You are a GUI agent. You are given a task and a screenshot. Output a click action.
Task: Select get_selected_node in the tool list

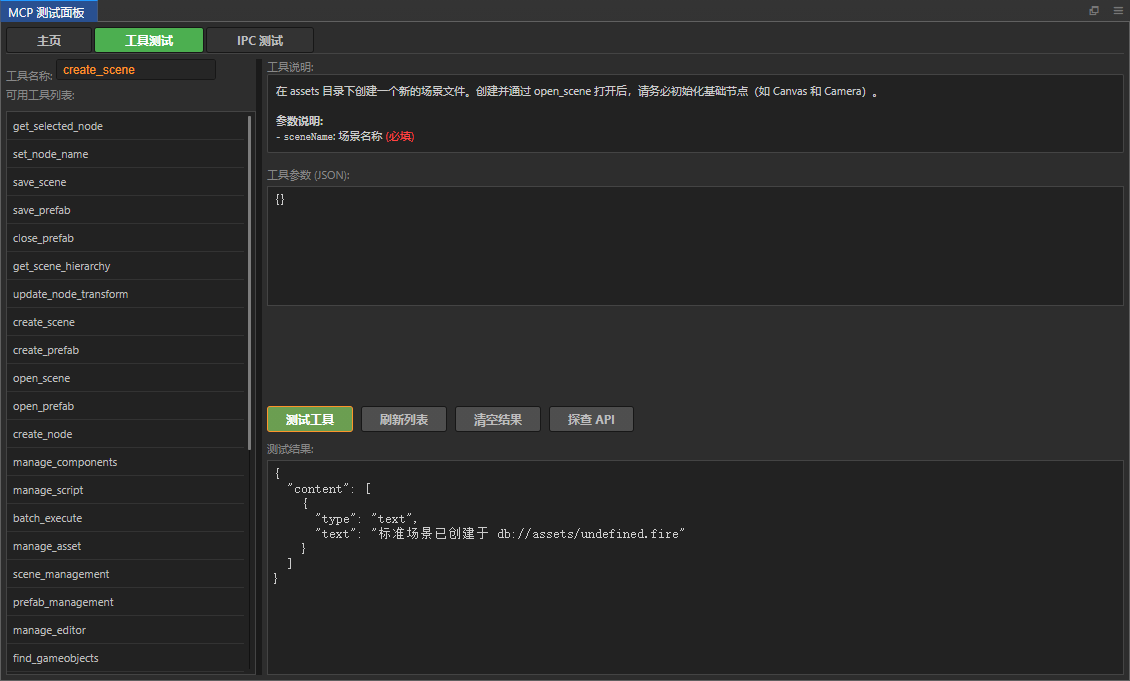click(x=125, y=126)
